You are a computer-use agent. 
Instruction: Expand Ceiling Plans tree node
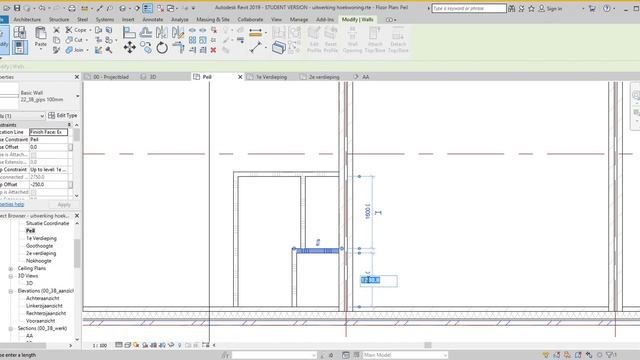tap(11, 269)
